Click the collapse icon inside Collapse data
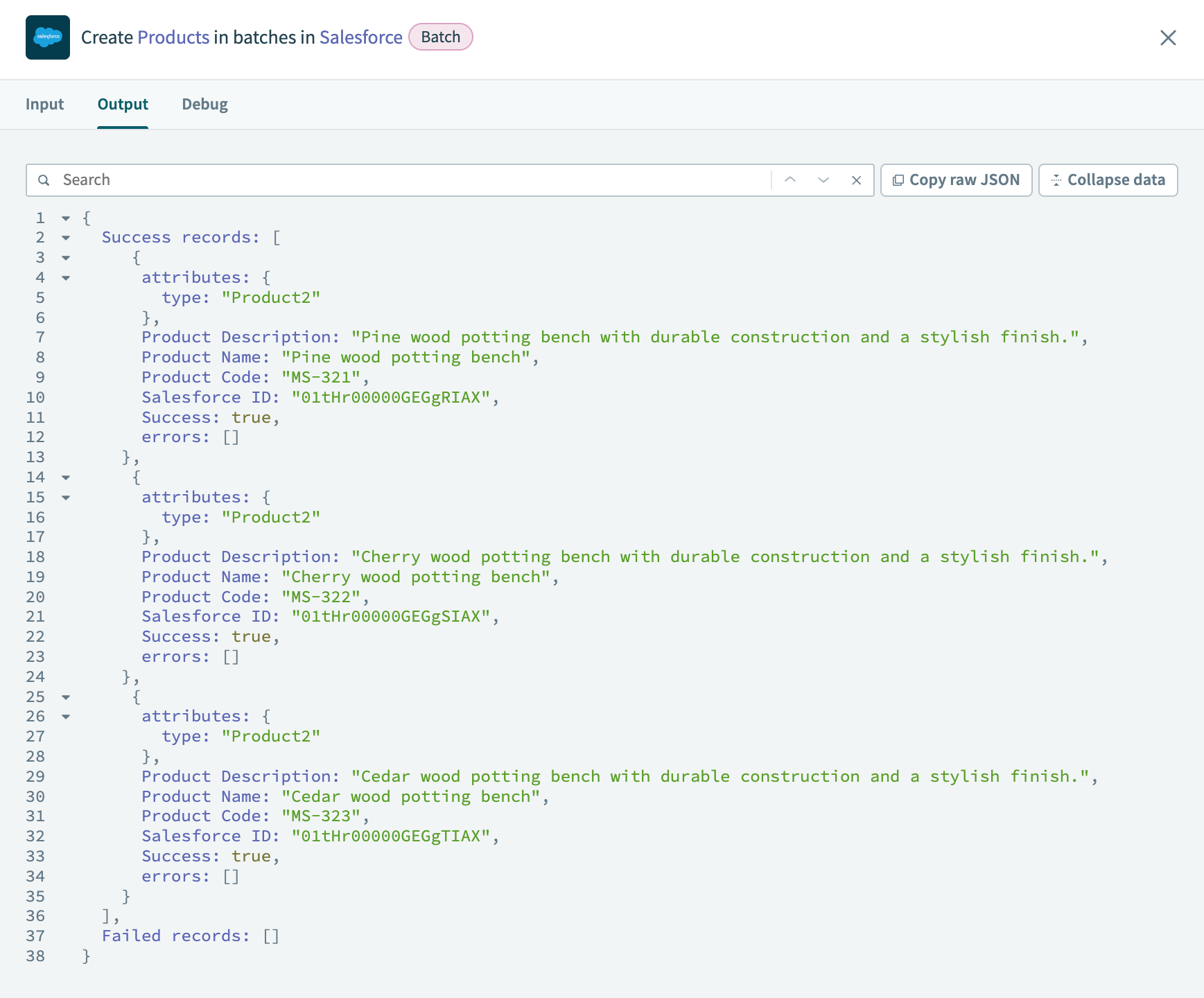The height and width of the screenshot is (998, 1204). (1056, 180)
